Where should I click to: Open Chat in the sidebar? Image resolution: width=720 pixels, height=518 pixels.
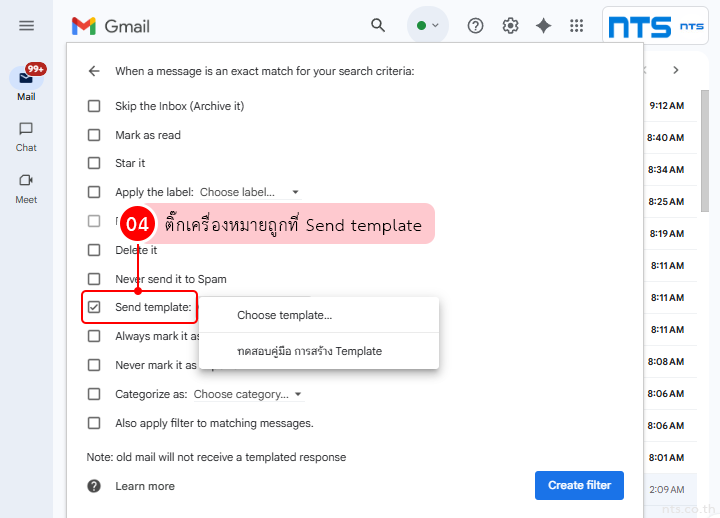26,136
